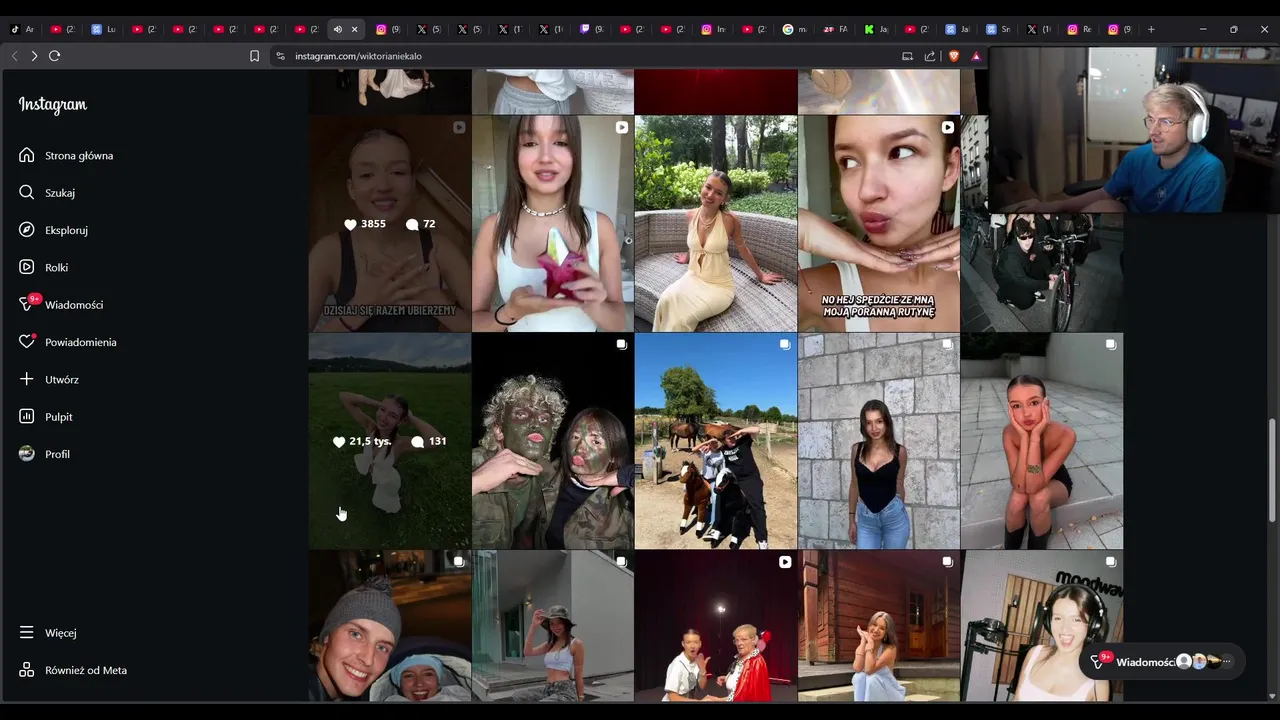This screenshot has width=1280, height=720.
Task: Click carousel icon on camouflage post
Action: coord(622,344)
